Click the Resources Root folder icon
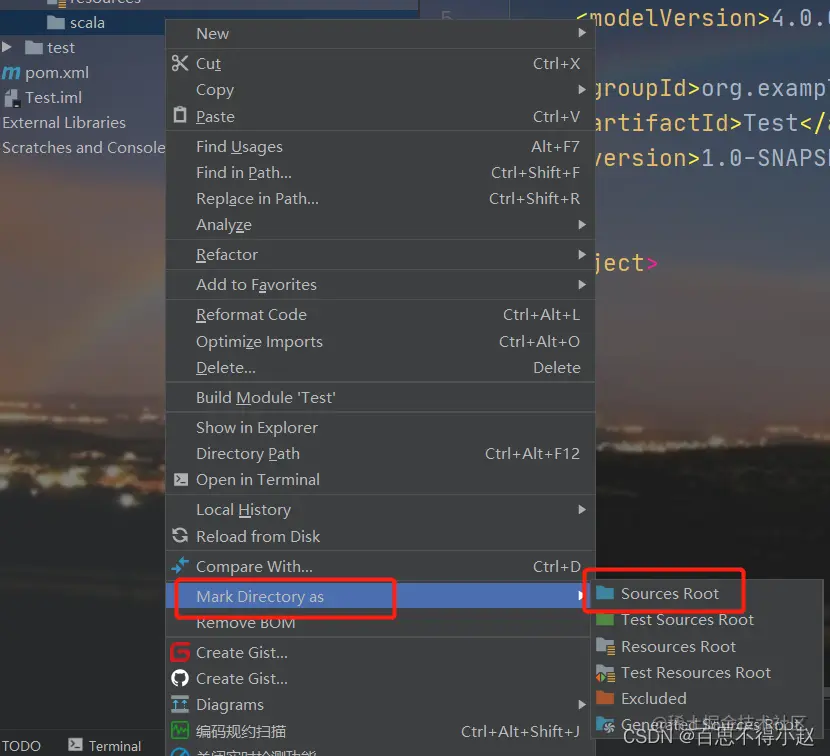Image resolution: width=830 pixels, height=756 pixels. coord(605,646)
